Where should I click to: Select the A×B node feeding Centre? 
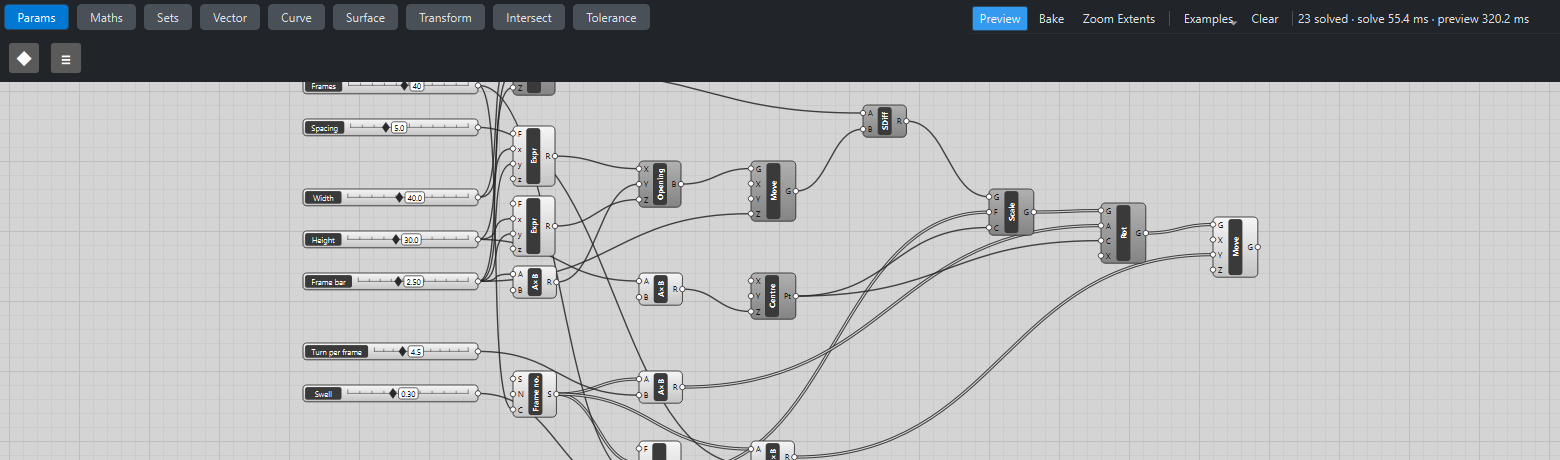[x=661, y=289]
